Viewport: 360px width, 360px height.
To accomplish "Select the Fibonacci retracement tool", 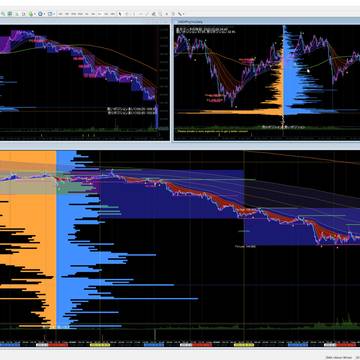I will pyautogui.click(x=160, y=14).
